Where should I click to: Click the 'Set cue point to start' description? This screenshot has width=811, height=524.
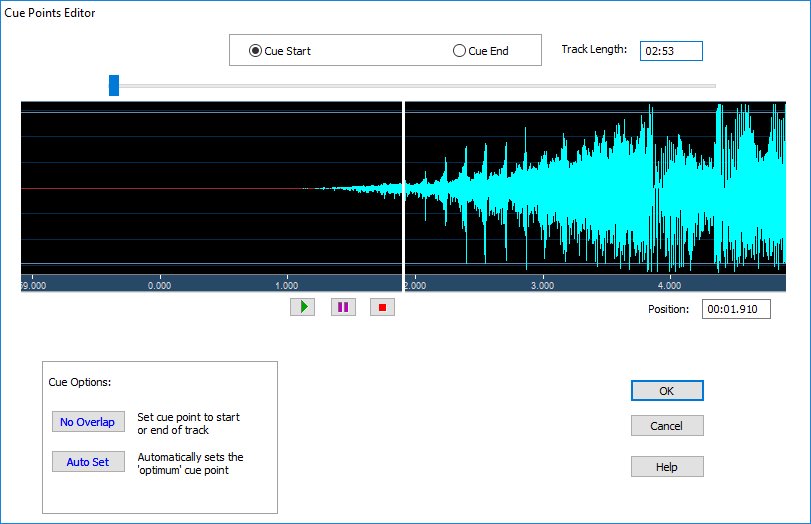[x=188, y=423]
